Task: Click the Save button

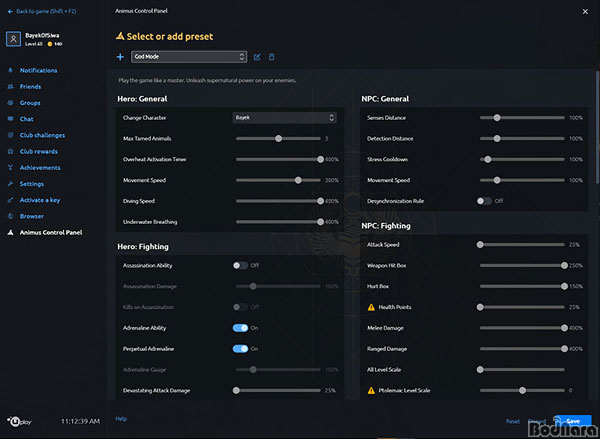Action: coord(572,421)
